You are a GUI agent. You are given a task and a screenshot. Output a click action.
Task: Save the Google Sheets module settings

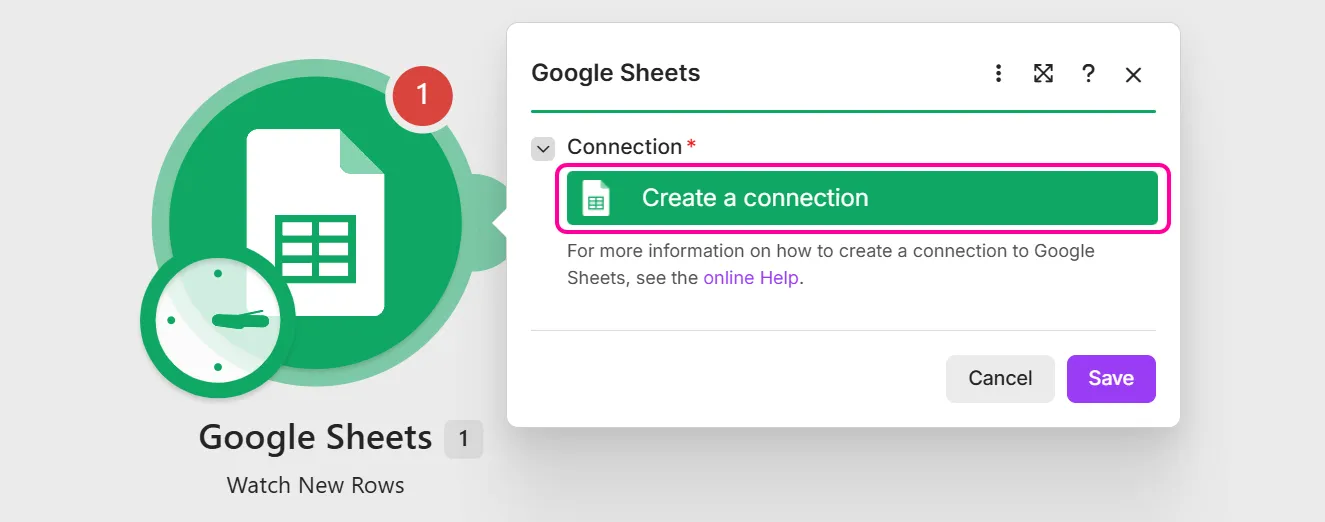pyautogui.click(x=1111, y=379)
